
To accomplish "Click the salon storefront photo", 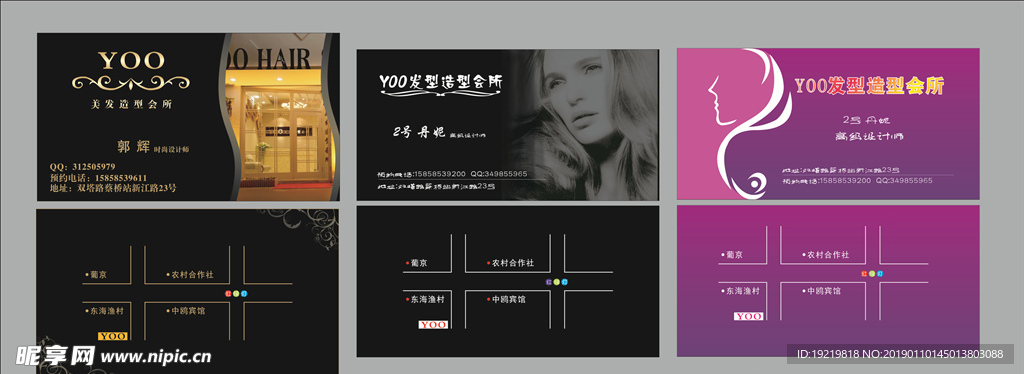I will 280,117.
